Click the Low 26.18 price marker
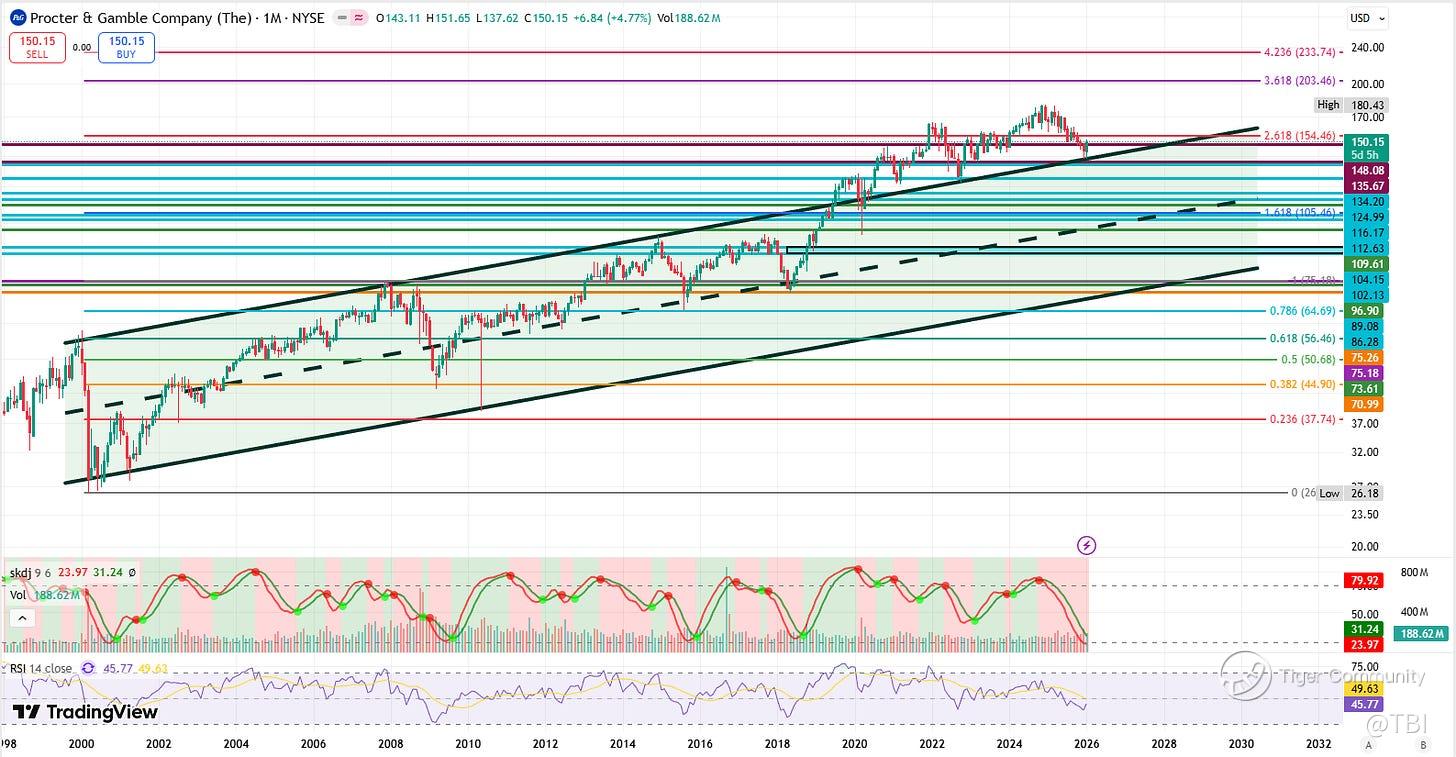The image size is (1456, 757). 1352,493
